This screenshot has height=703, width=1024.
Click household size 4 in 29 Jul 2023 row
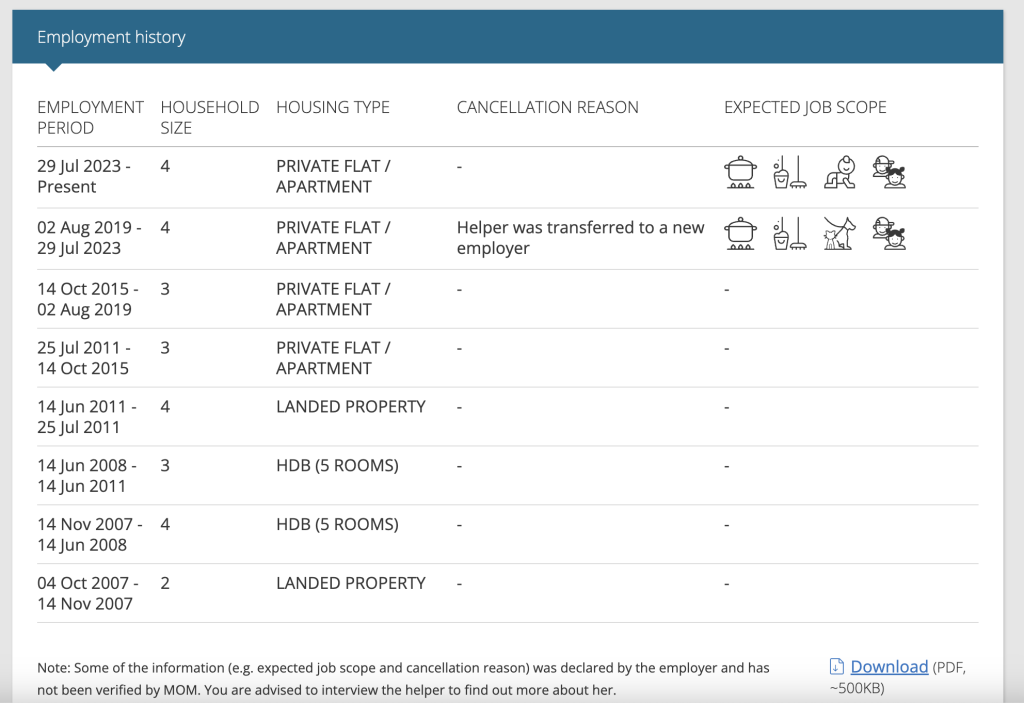[x=165, y=166]
